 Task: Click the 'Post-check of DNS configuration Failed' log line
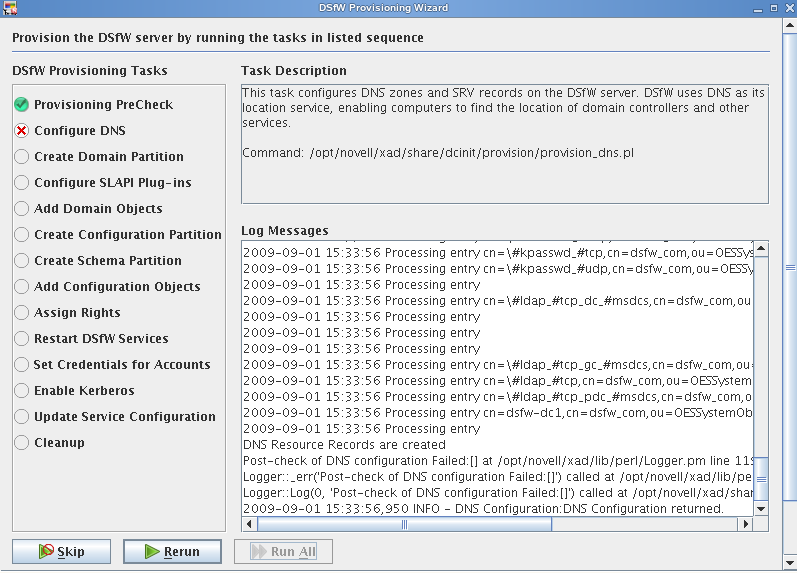click(x=498, y=461)
